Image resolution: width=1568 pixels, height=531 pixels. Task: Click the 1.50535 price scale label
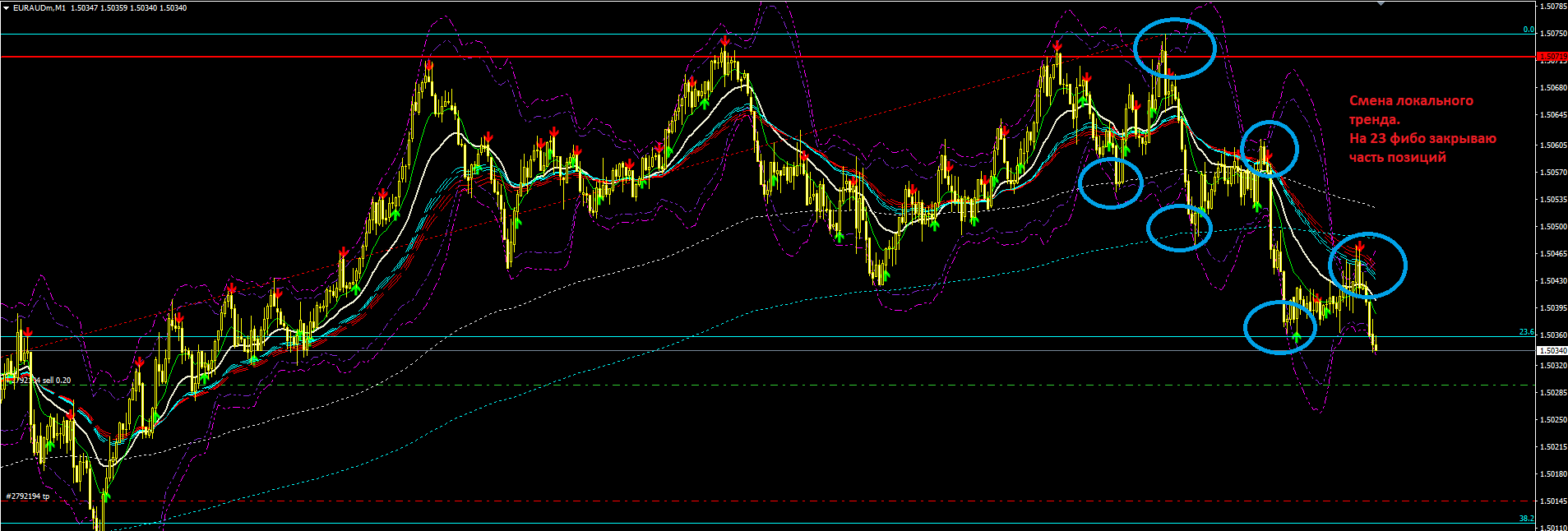pyautogui.click(x=1553, y=200)
